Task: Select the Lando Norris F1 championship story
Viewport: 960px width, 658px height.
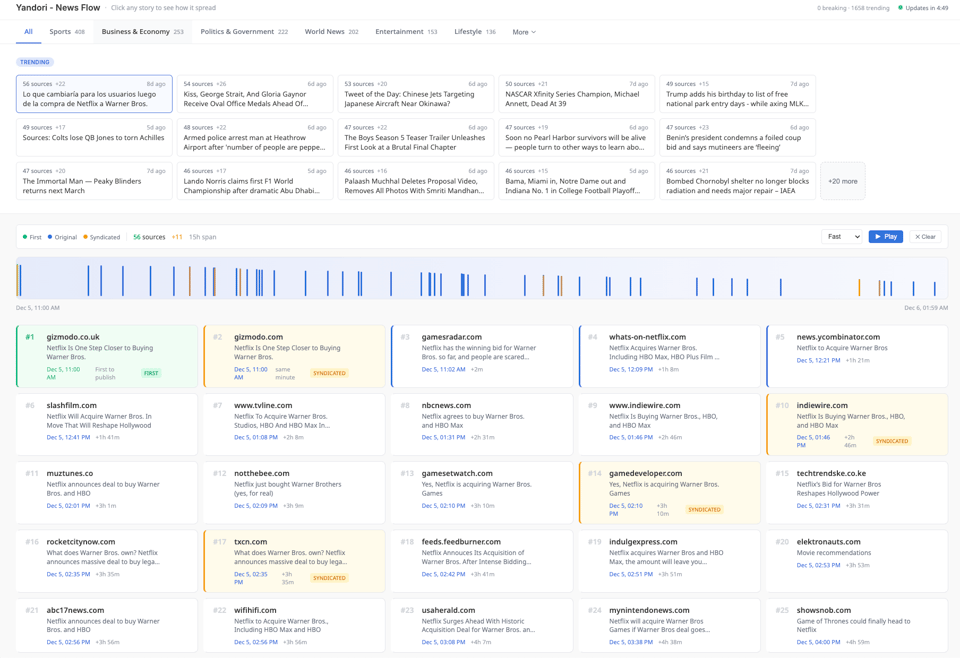Action: [255, 181]
